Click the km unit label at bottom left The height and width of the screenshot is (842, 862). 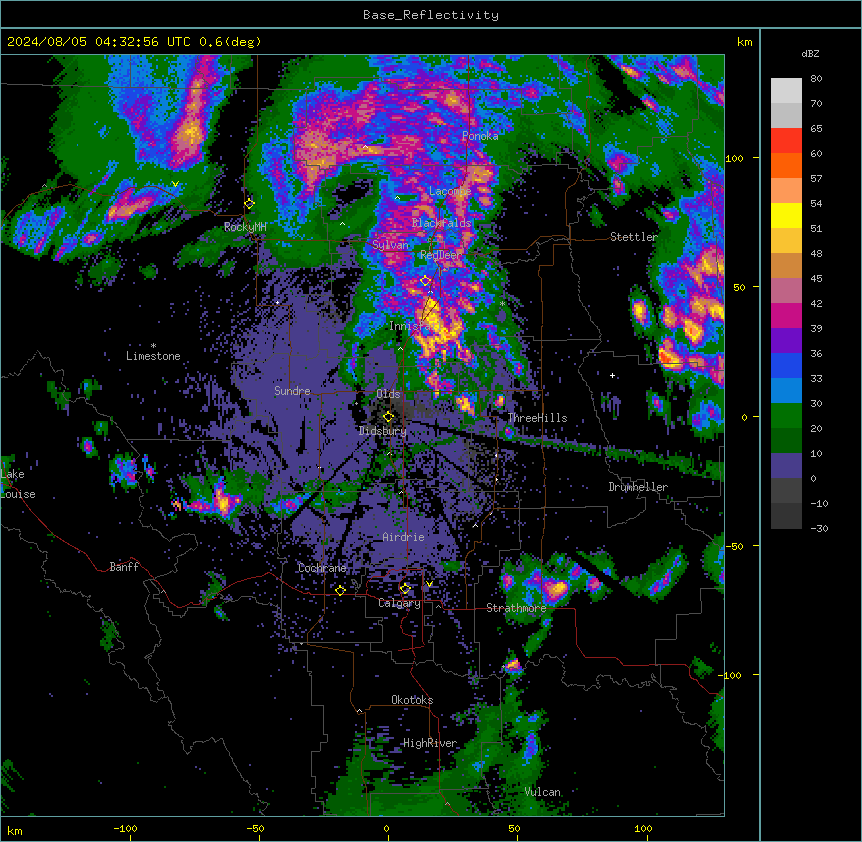(15, 830)
